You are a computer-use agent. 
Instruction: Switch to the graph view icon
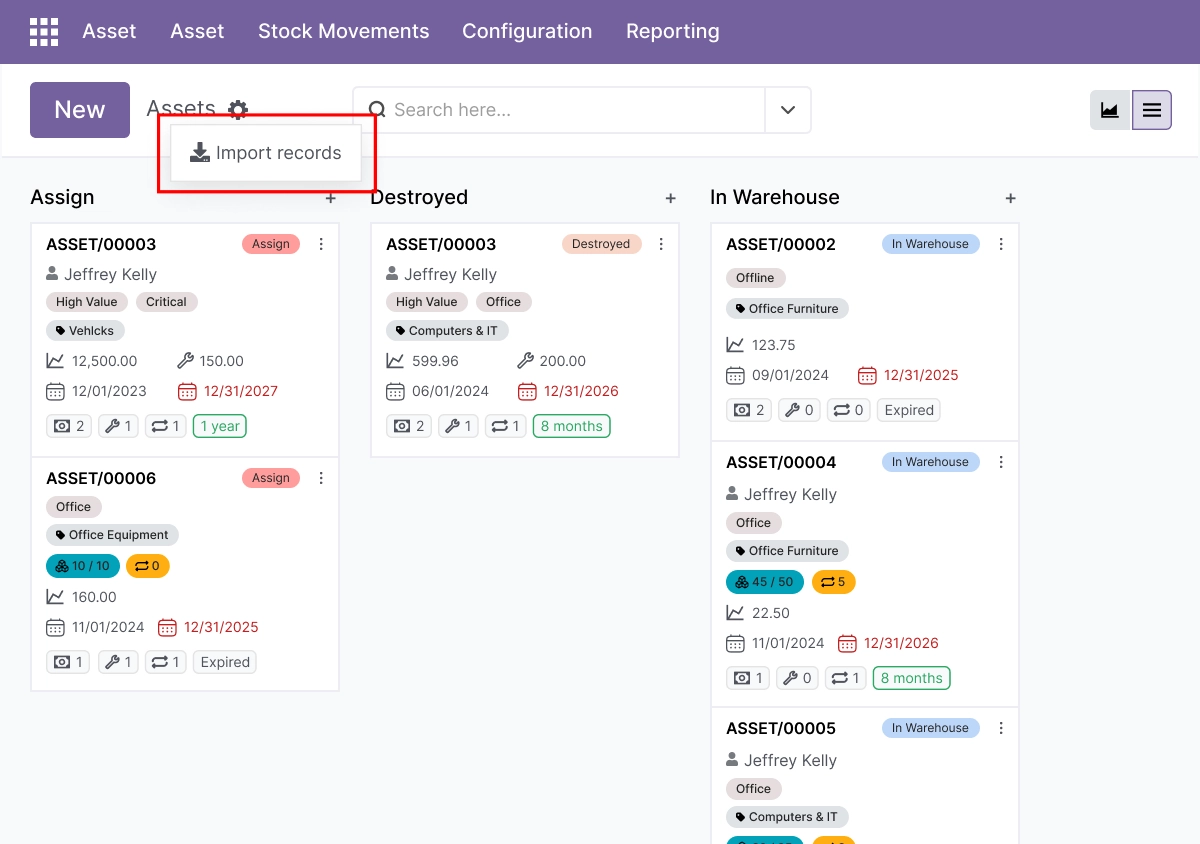(x=1110, y=110)
